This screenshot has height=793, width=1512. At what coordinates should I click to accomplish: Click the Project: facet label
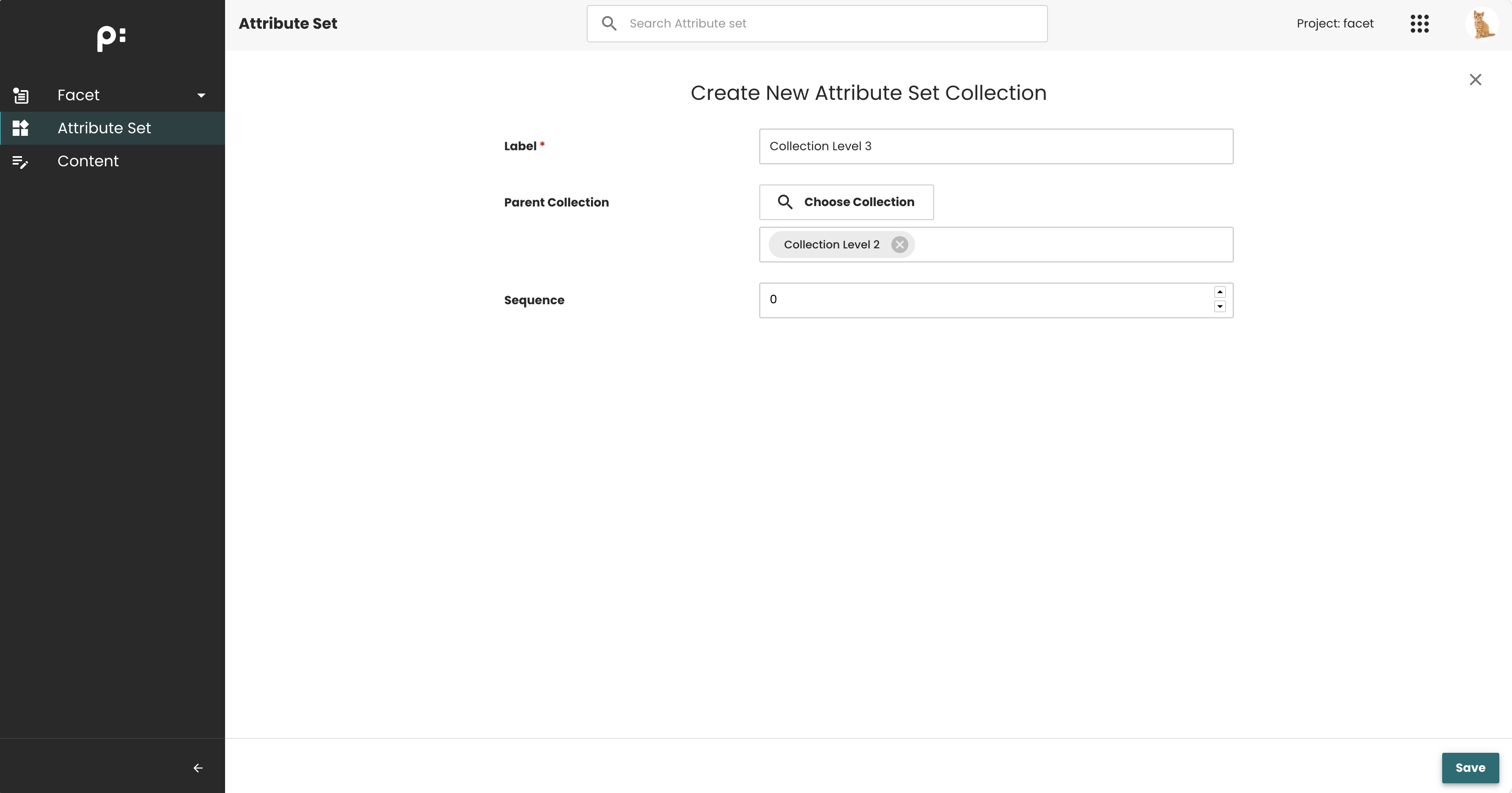click(1335, 23)
